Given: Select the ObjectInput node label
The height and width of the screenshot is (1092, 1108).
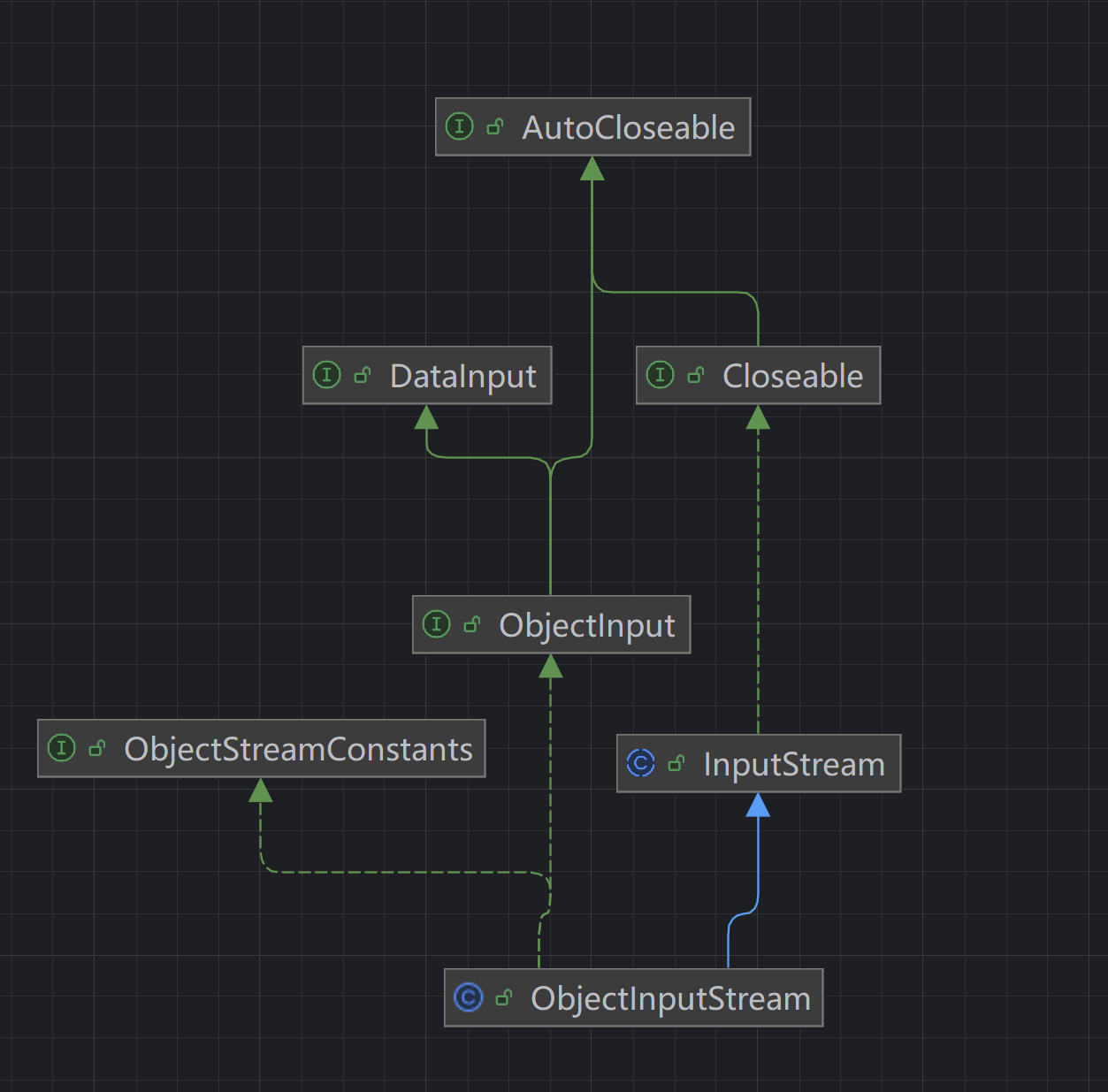Looking at the screenshot, I should pos(587,625).
